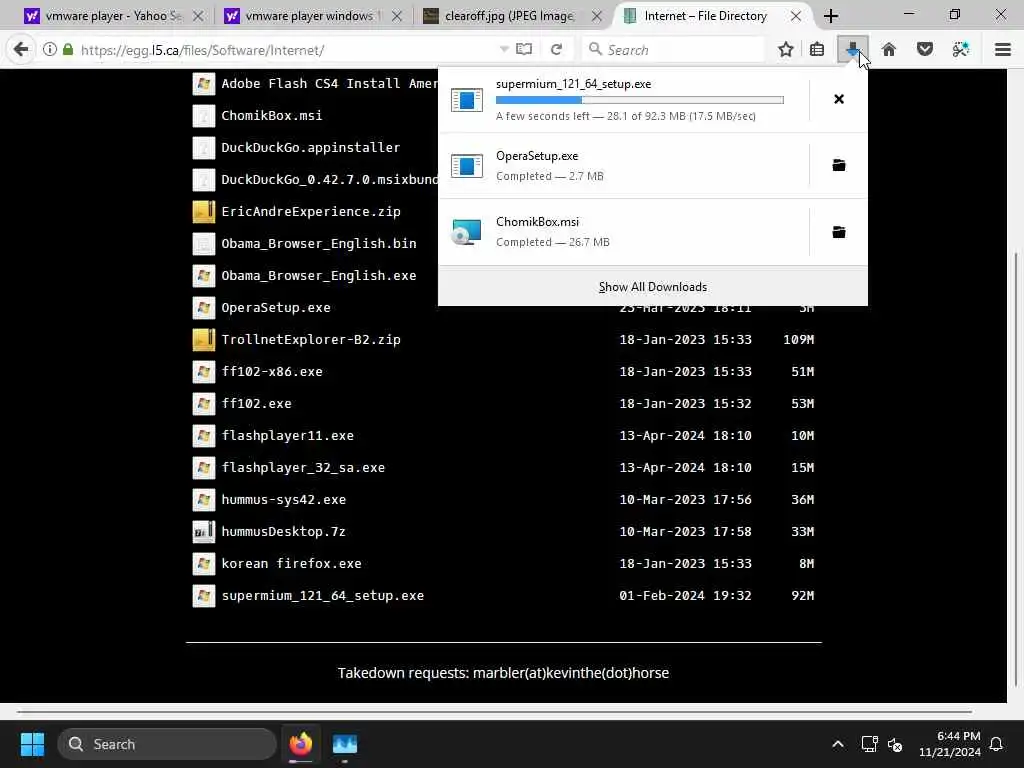Image resolution: width=1024 pixels, height=768 pixels.
Task: Click the zip icon beside EricAndreExperience.zip
Action: click(204, 212)
